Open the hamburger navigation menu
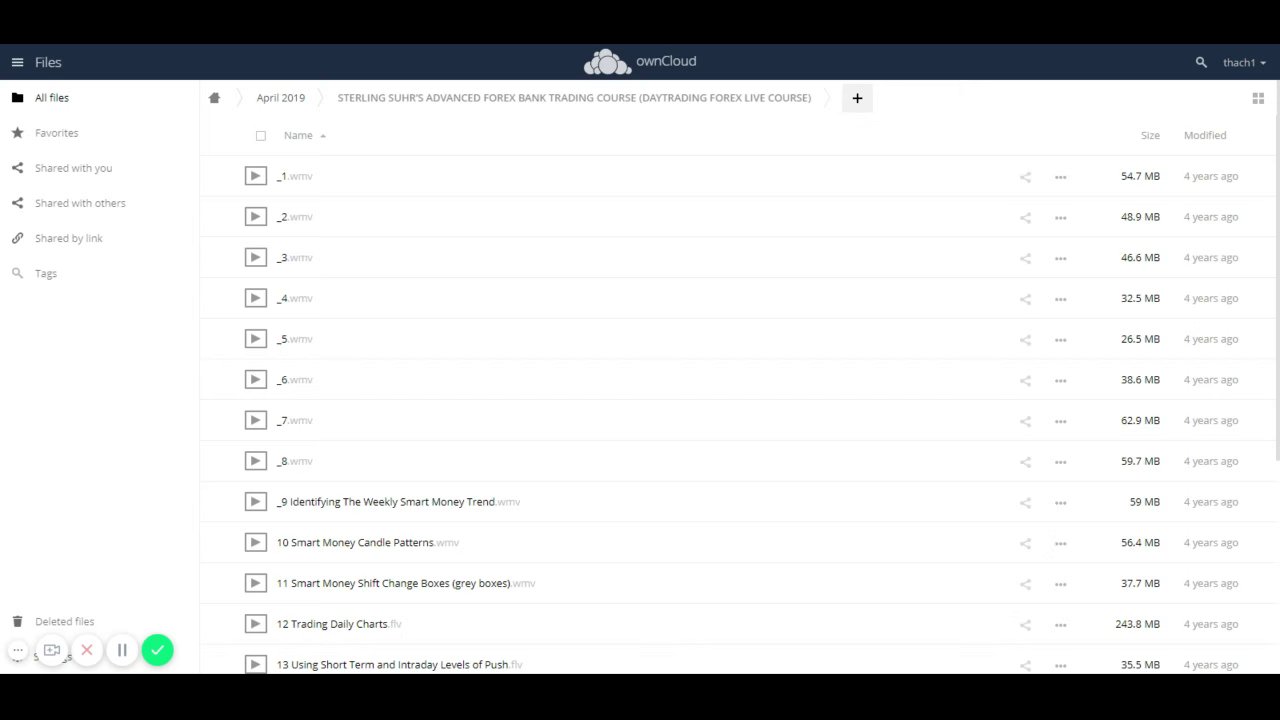The width and height of the screenshot is (1280, 720). click(17, 62)
